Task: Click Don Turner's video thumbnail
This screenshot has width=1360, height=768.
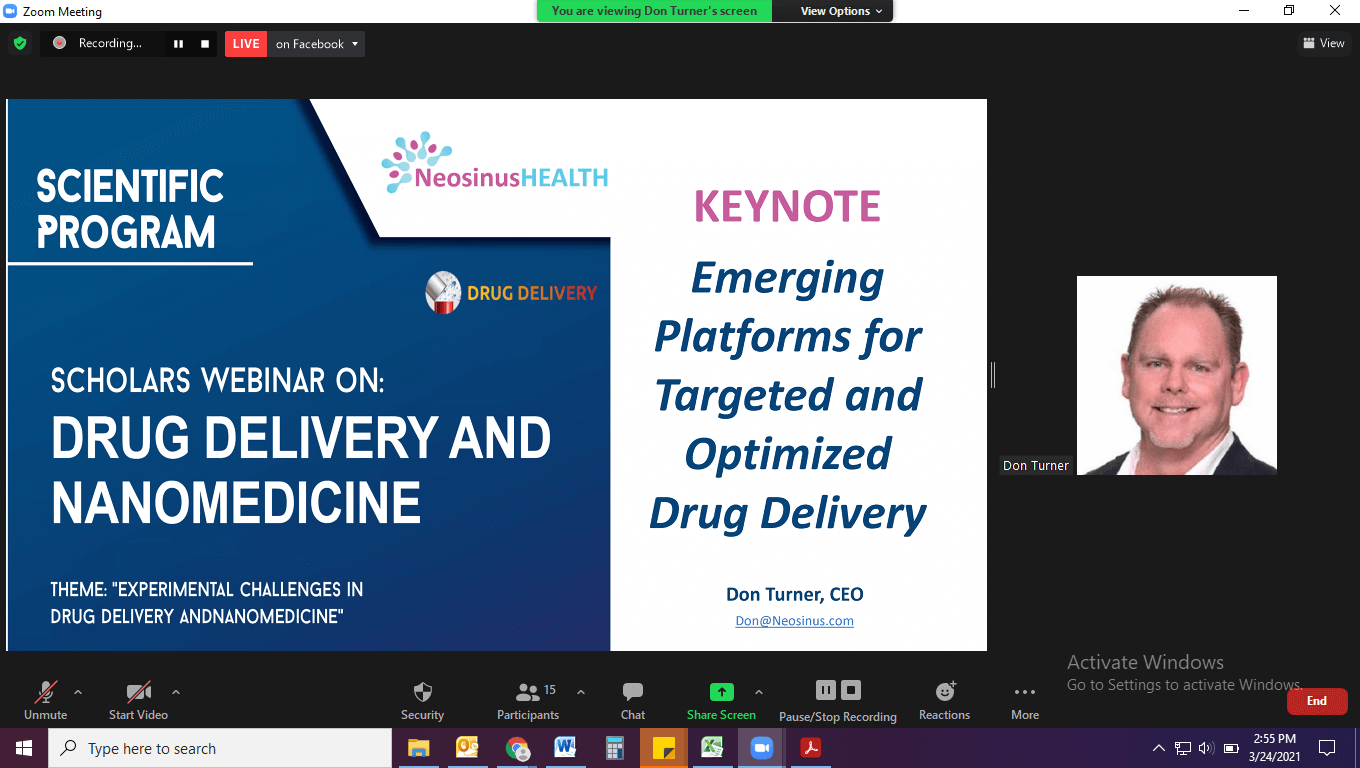Action: click(x=1177, y=375)
